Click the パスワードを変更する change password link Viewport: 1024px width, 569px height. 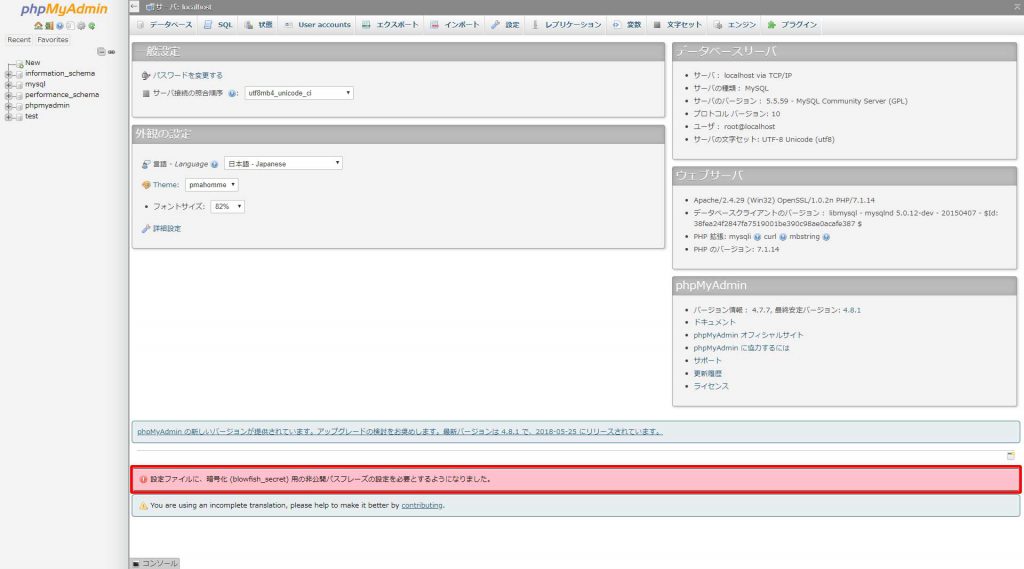(187, 76)
